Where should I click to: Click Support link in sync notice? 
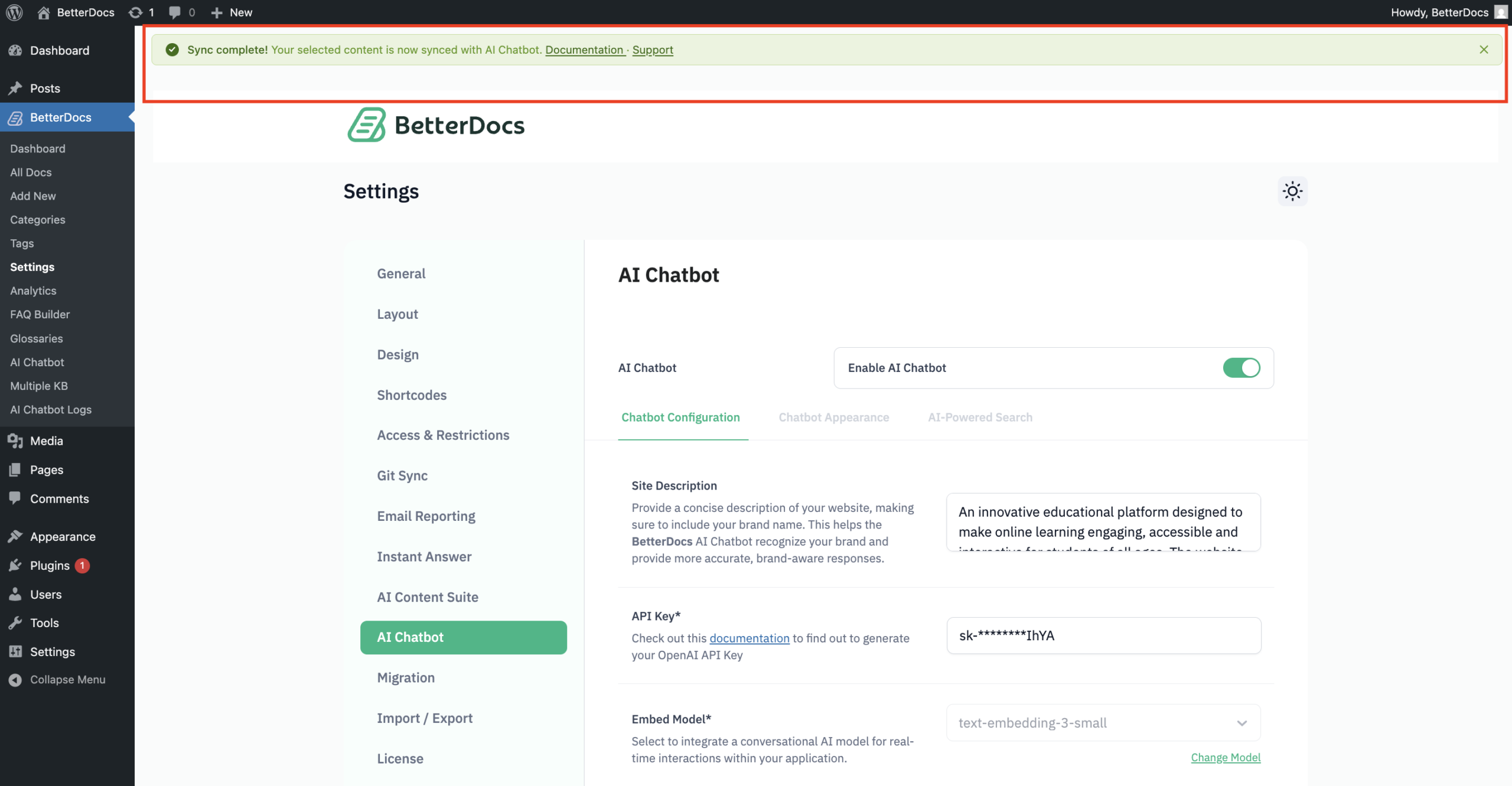click(653, 50)
